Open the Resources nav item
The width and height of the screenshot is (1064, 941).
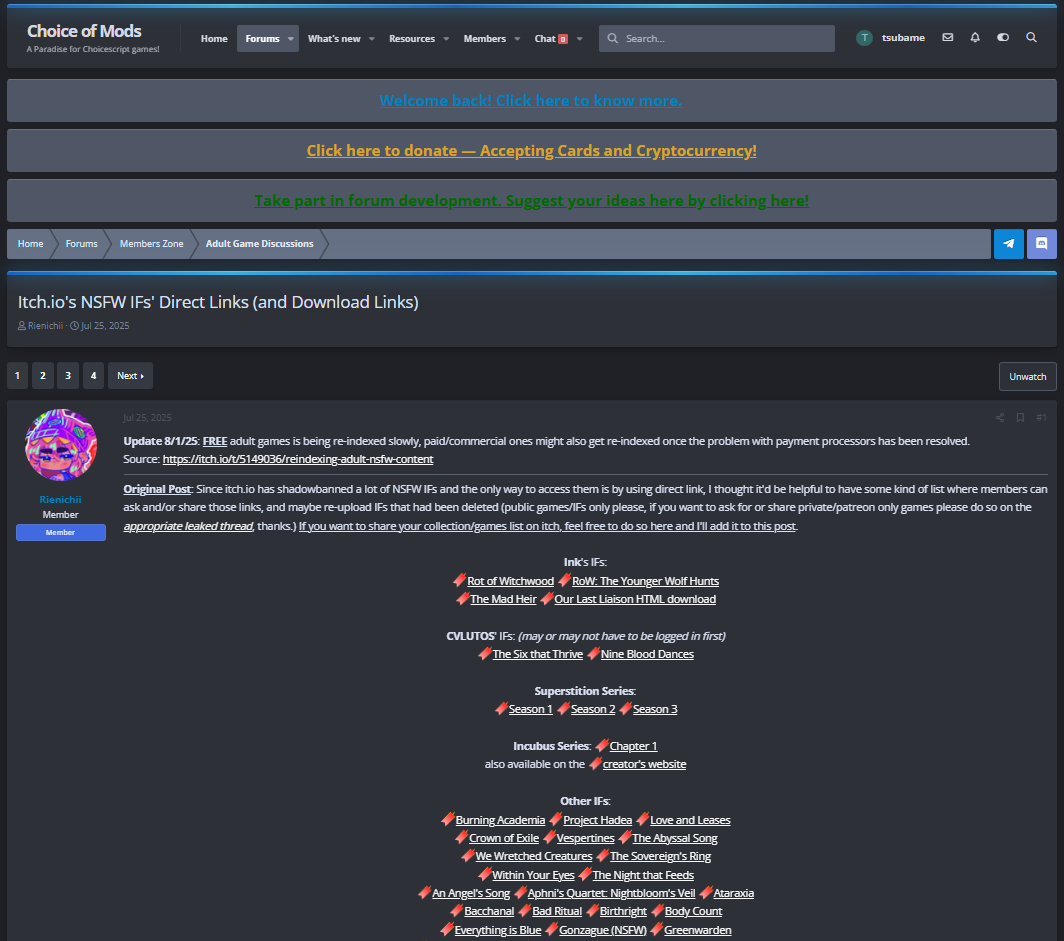tap(412, 39)
